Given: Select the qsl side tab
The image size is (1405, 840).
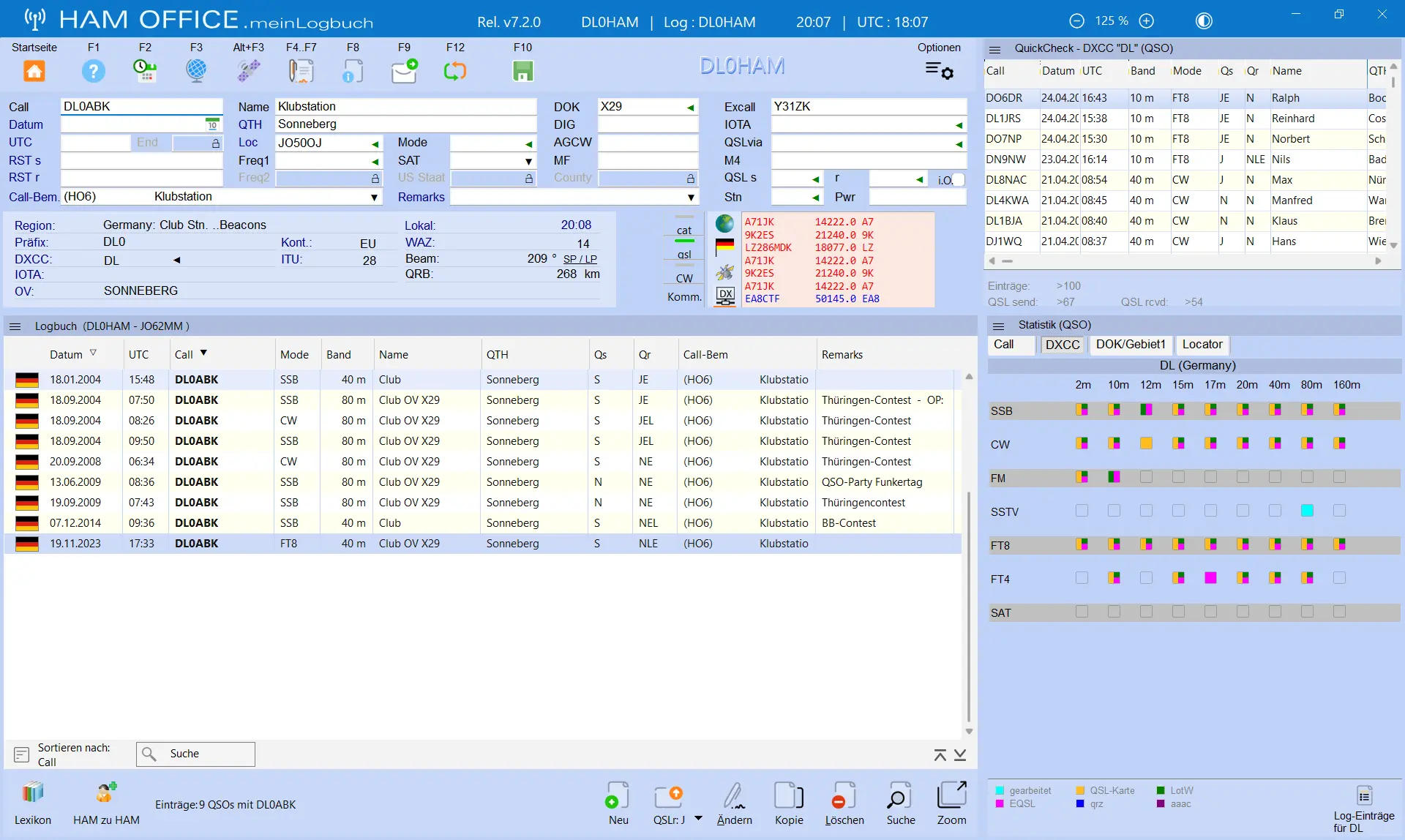Looking at the screenshot, I should pyautogui.click(x=684, y=255).
